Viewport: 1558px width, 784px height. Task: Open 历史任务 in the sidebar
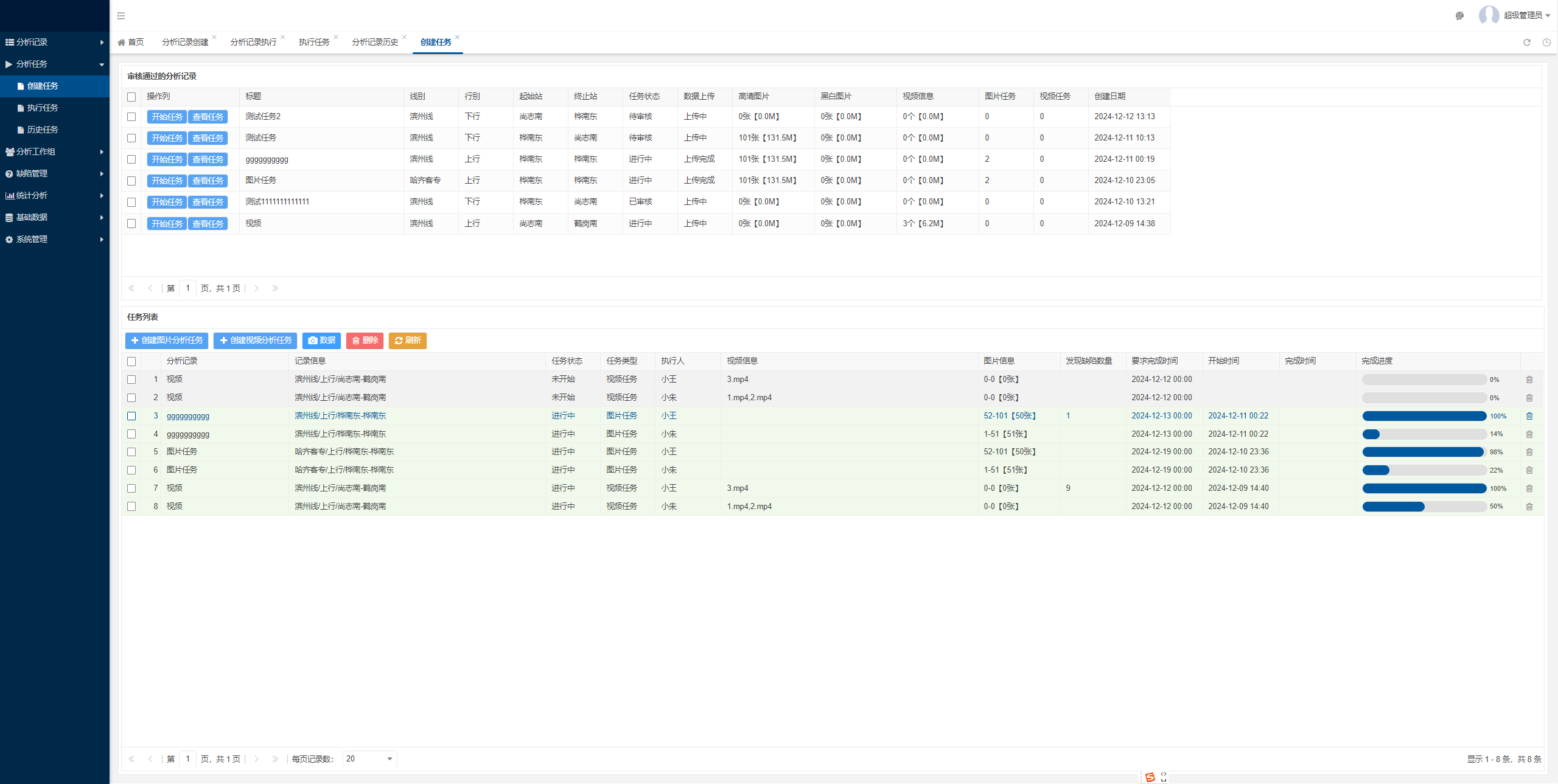click(x=55, y=130)
